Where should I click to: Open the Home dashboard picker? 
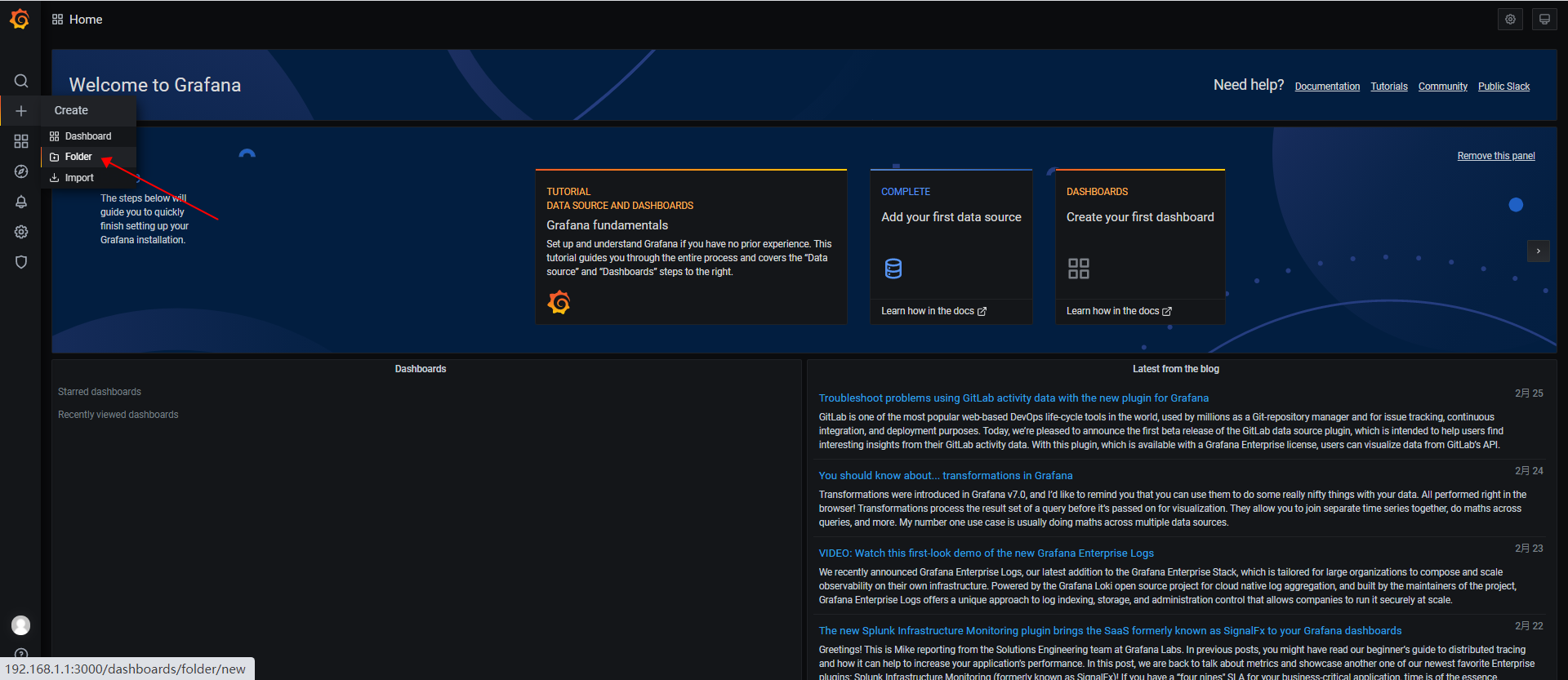pos(86,20)
